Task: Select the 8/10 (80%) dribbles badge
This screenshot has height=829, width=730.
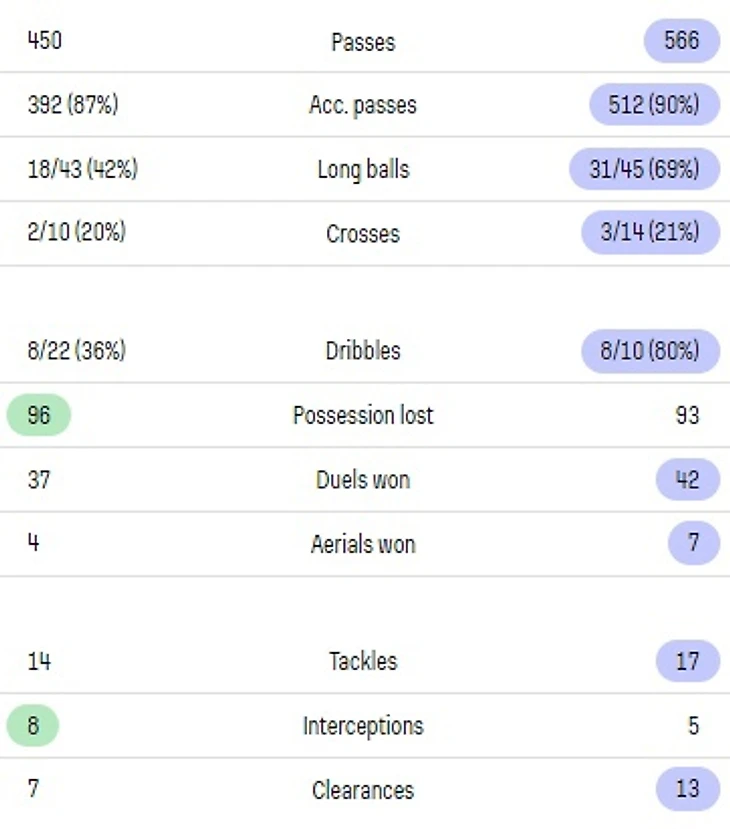Action: tap(650, 351)
